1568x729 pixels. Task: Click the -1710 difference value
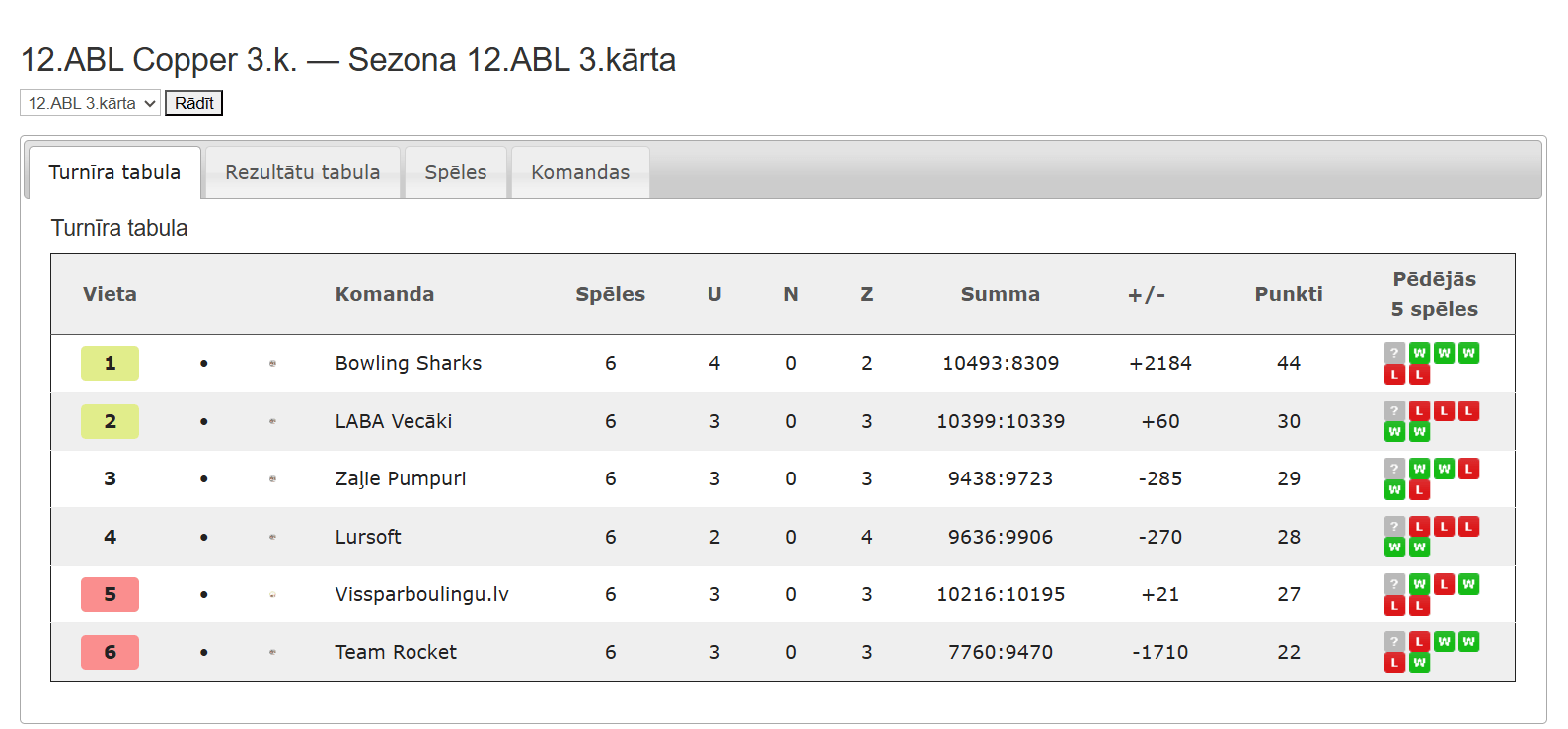click(1160, 652)
